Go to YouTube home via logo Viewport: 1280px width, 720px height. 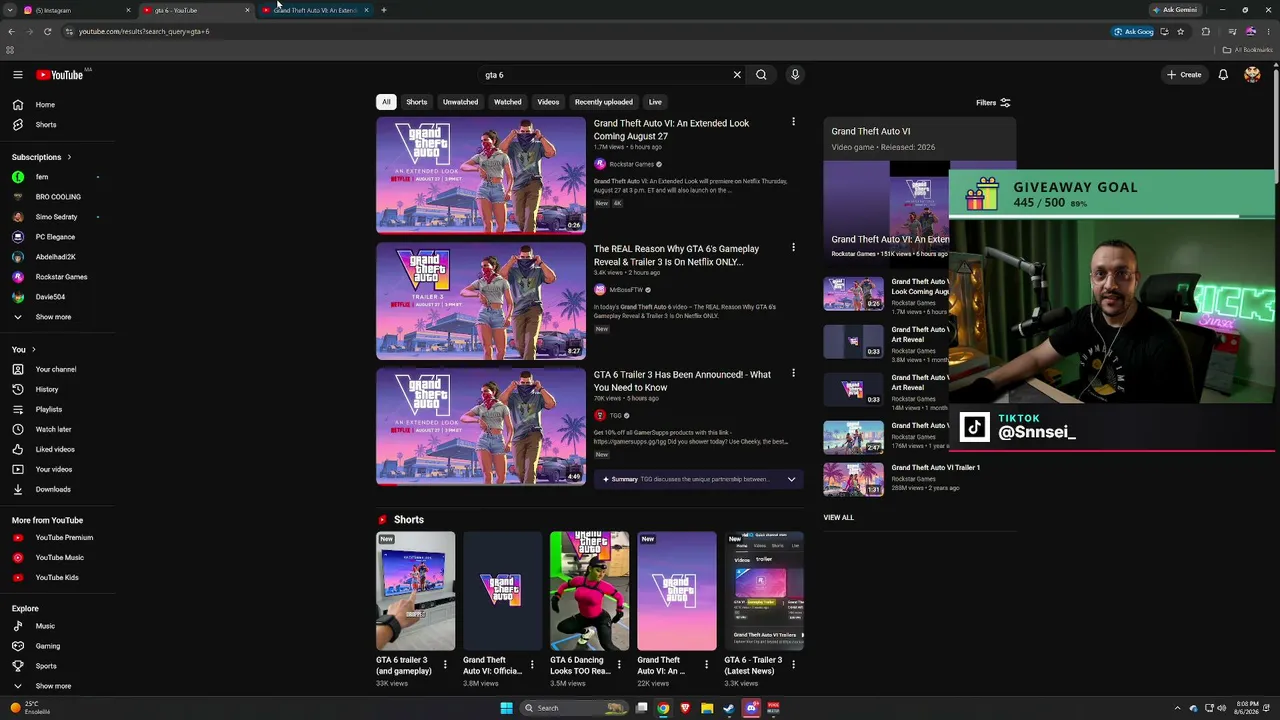[x=60, y=75]
